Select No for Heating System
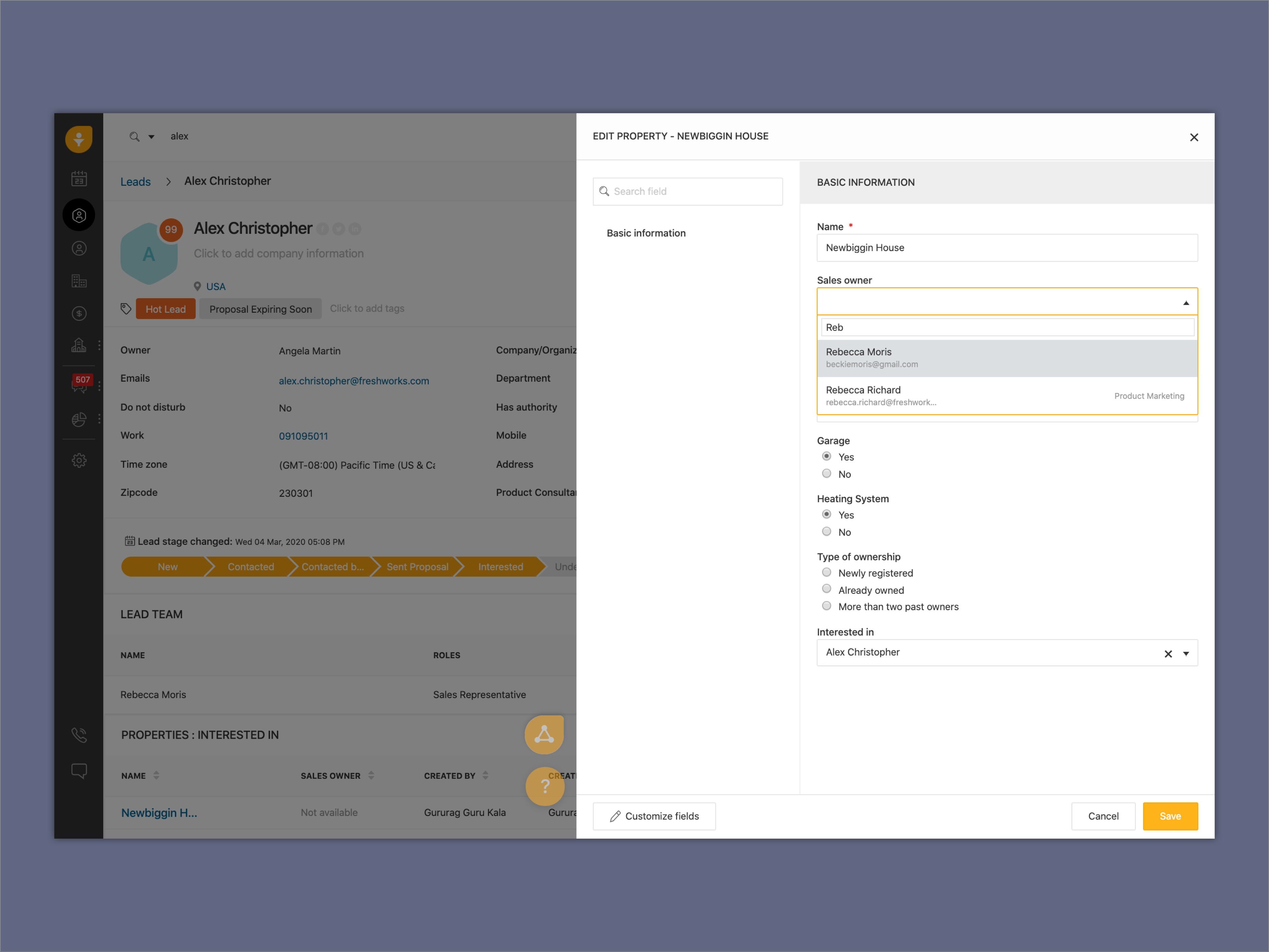The width and height of the screenshot is (1269, 952). click(826, 531)
